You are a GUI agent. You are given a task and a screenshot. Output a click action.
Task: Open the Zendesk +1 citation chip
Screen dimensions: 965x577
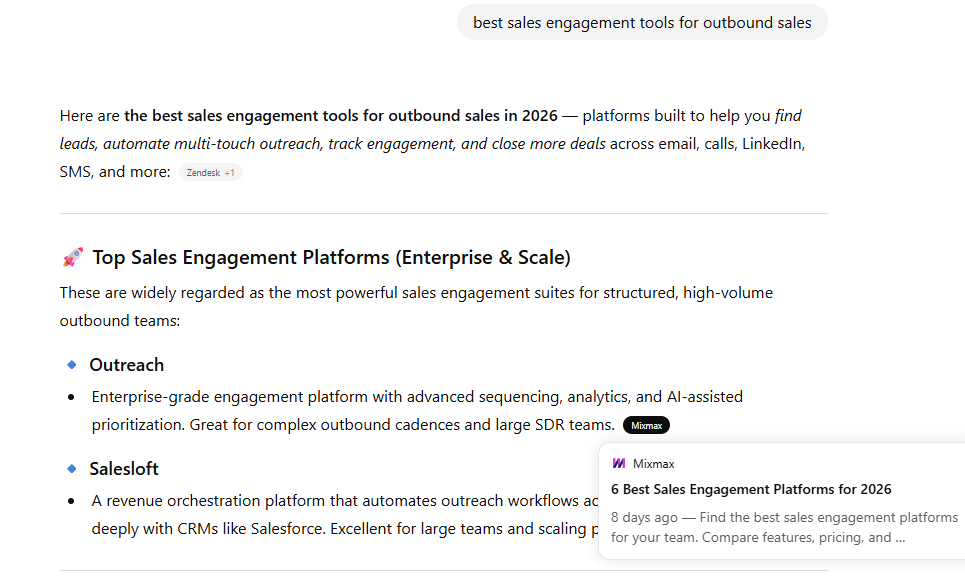211,172
